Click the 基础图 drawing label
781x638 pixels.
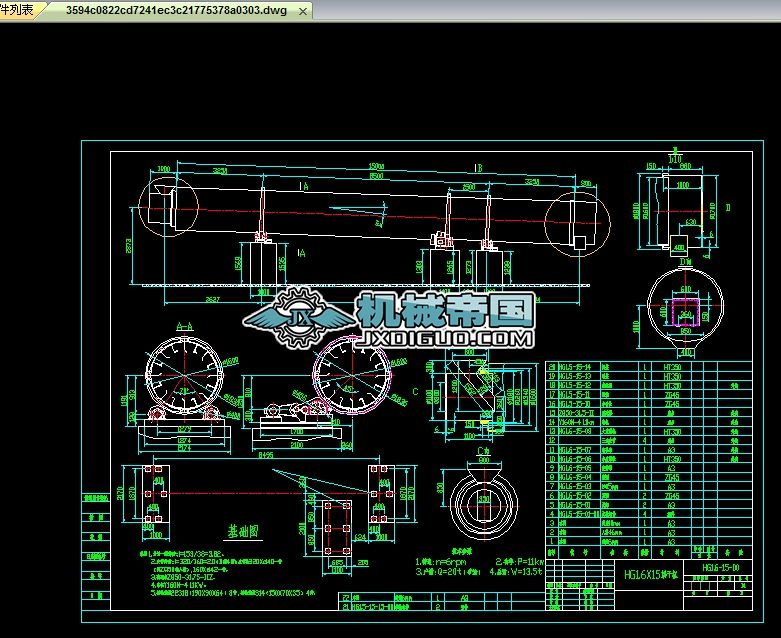point(244,532)
